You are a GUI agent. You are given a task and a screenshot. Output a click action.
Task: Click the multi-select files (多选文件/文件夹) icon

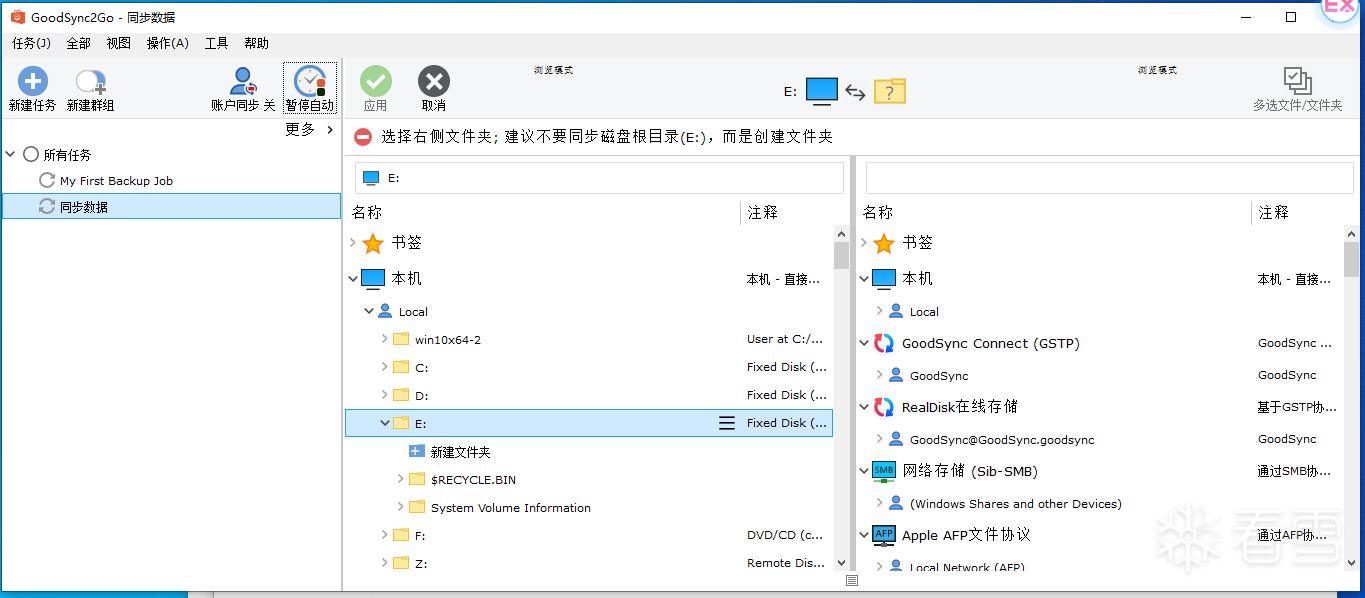point(1297,82)
